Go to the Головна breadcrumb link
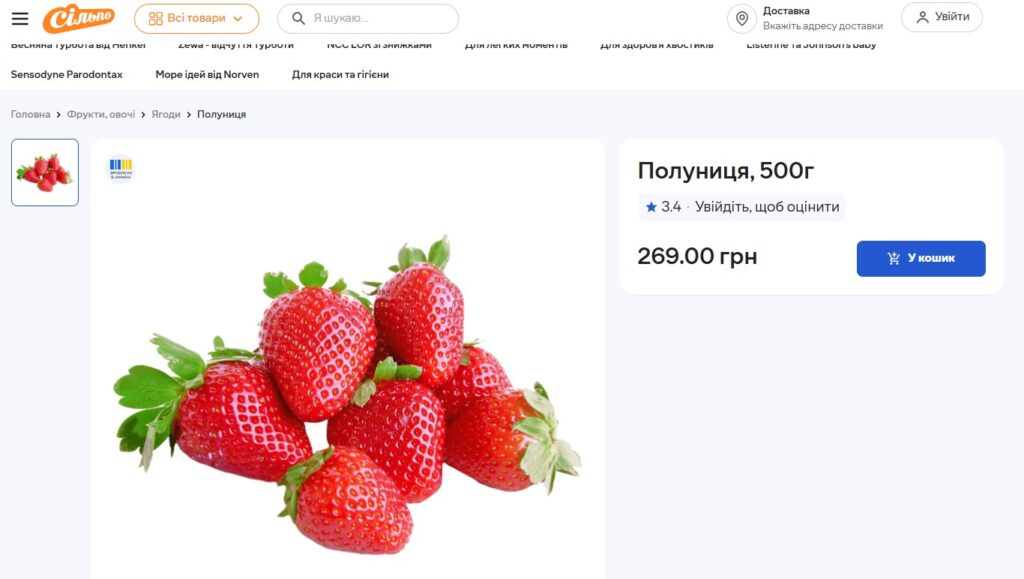 30,114
